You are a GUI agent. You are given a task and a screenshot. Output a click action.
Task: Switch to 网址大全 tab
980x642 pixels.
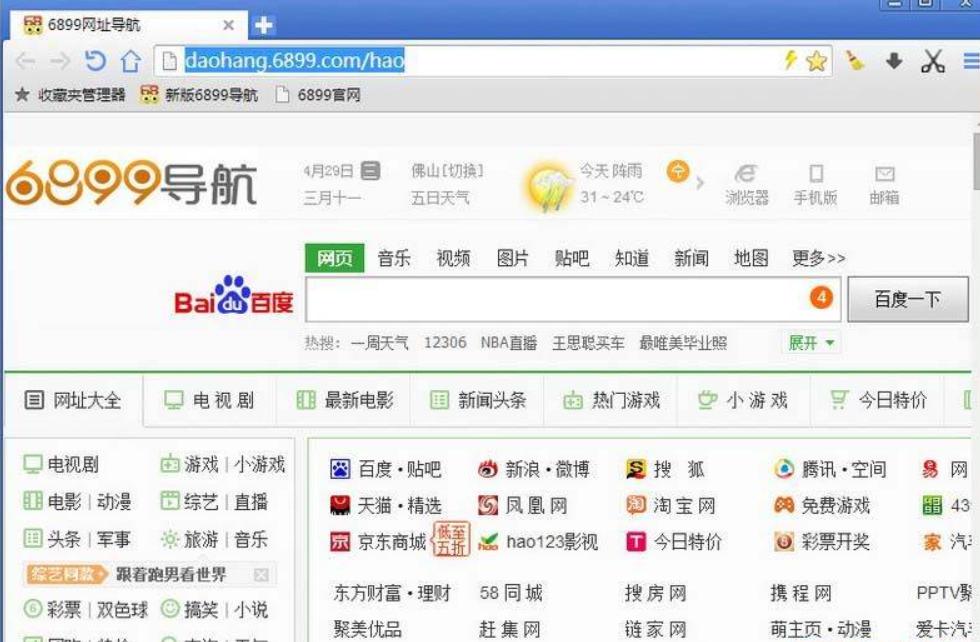(73, 400)
